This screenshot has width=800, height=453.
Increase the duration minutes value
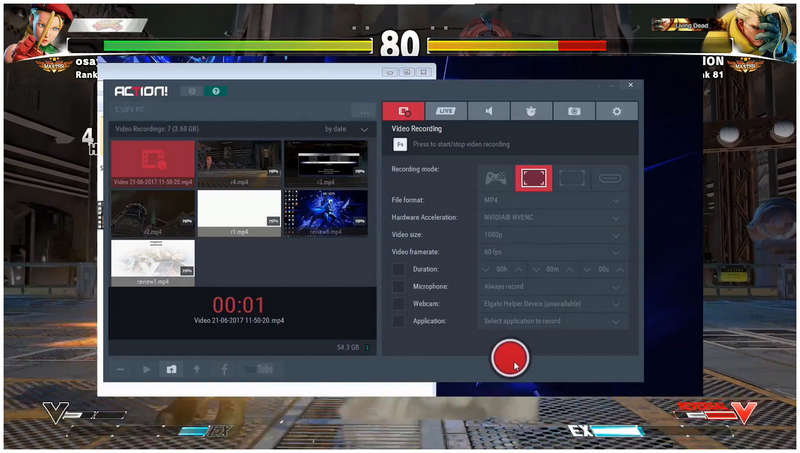point(570,269)
